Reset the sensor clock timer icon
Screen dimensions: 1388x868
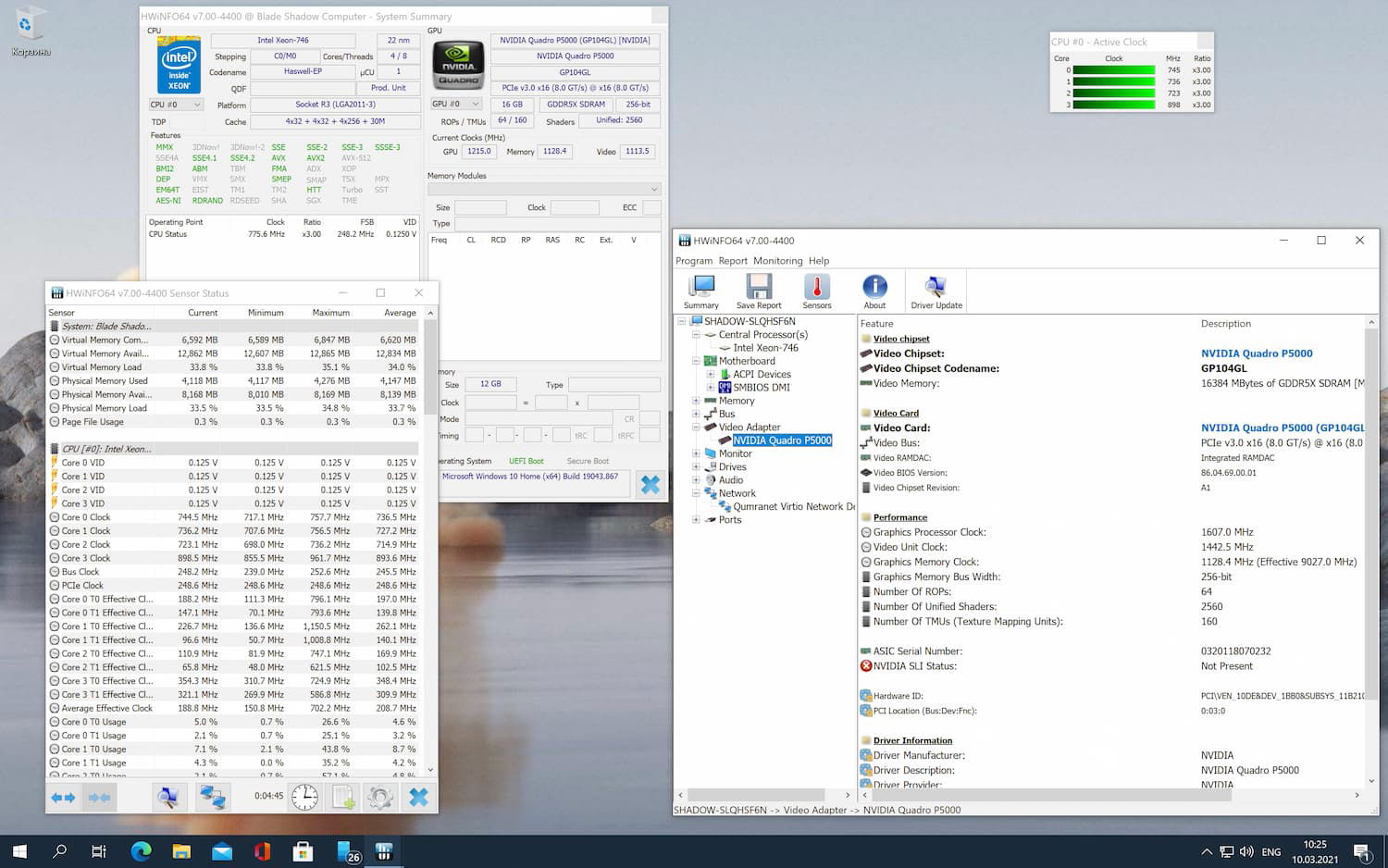[x=304, y=797]
